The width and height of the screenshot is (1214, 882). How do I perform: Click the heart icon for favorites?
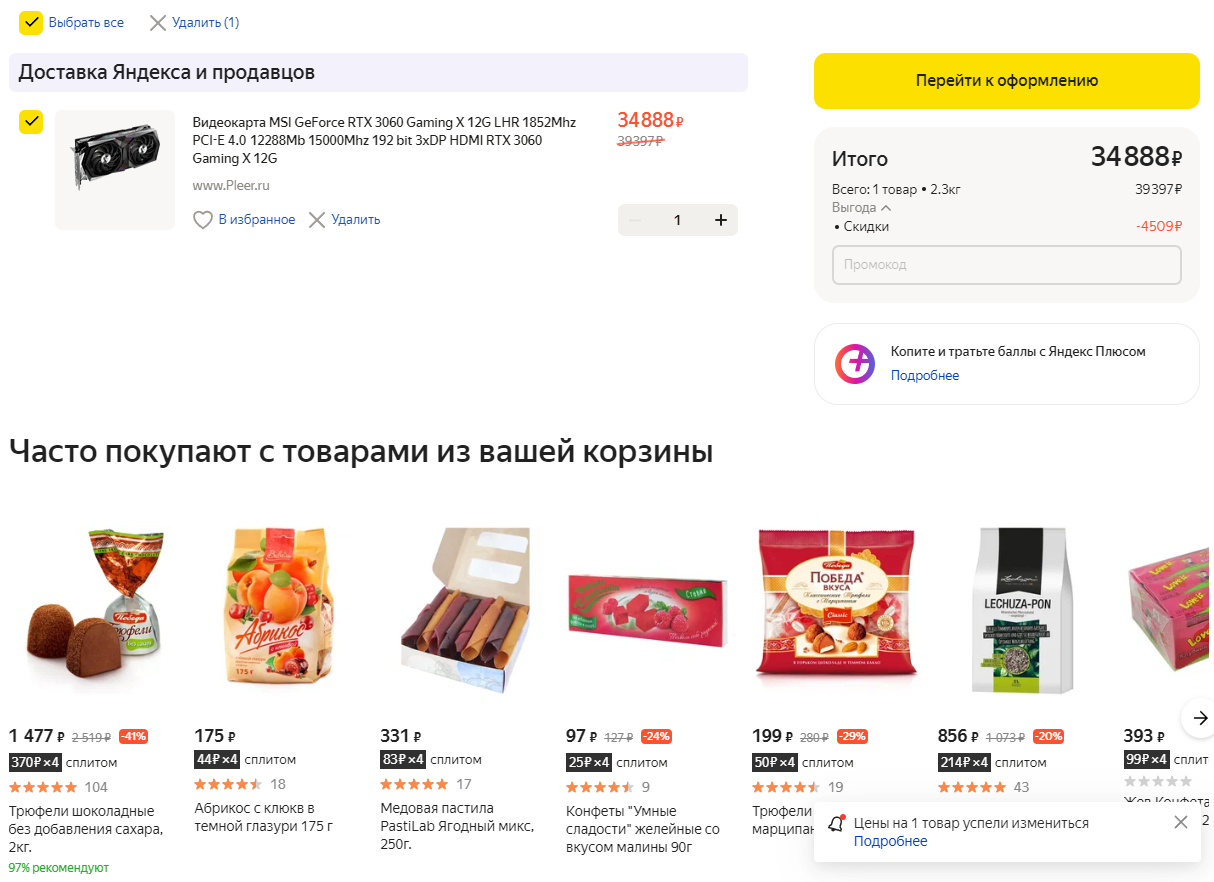tap(203, 220)
